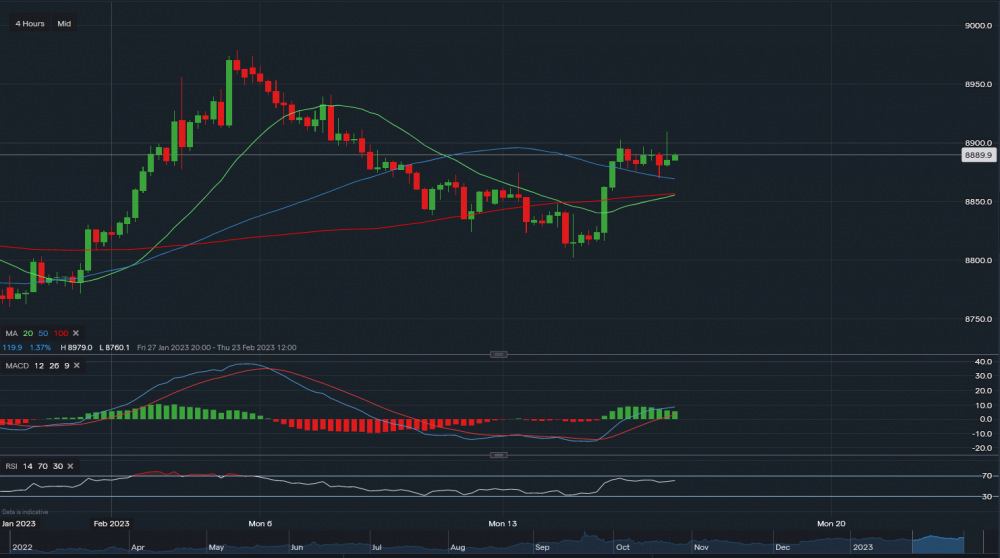Click the resize handle above RSI panel
Image resolution: width=1000 pixels, height=558 pixels.
(x=500, y=455)
